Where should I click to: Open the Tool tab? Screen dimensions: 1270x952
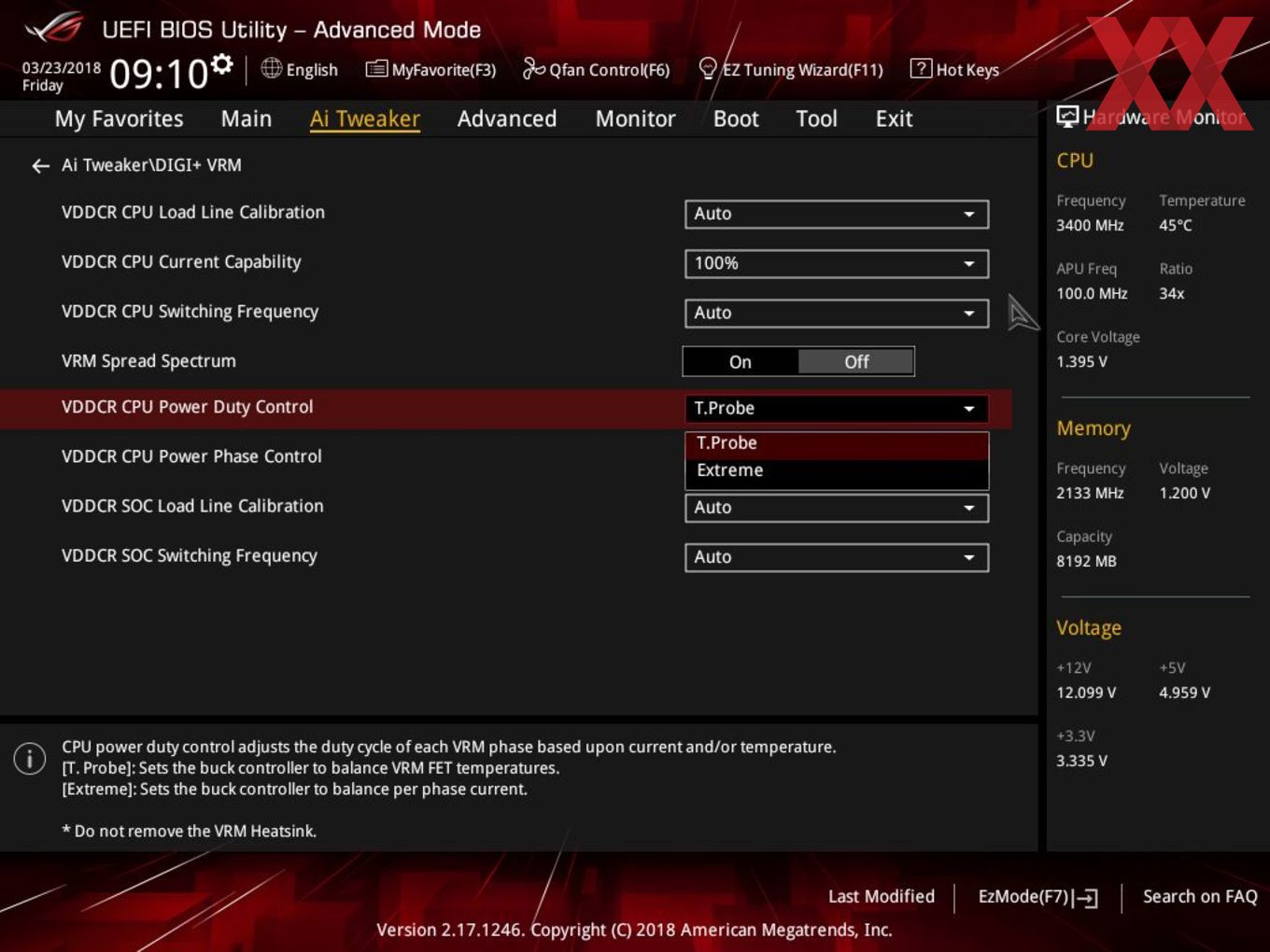pos(817,119)
